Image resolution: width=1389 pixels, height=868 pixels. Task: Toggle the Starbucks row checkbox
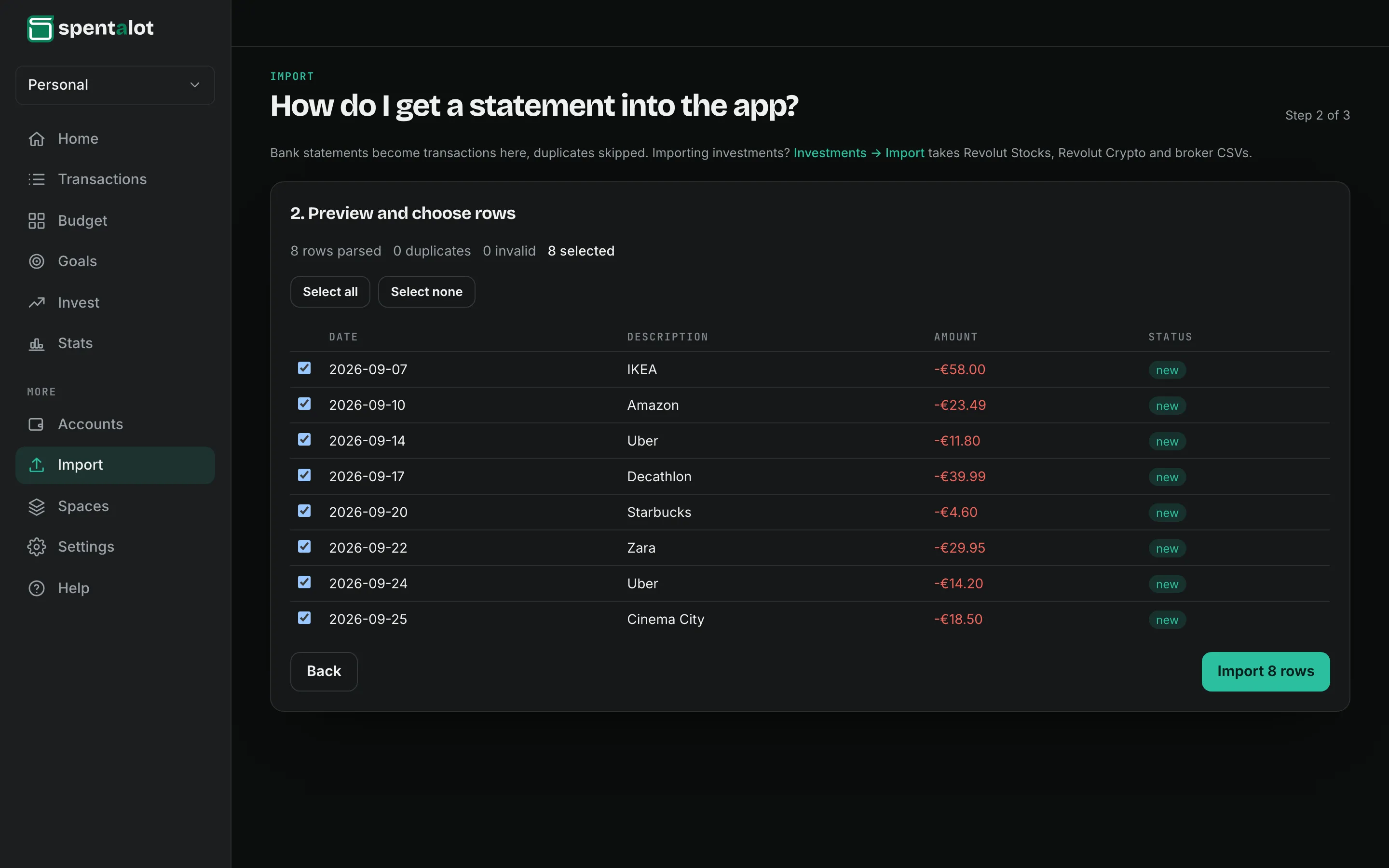(304, 511)
